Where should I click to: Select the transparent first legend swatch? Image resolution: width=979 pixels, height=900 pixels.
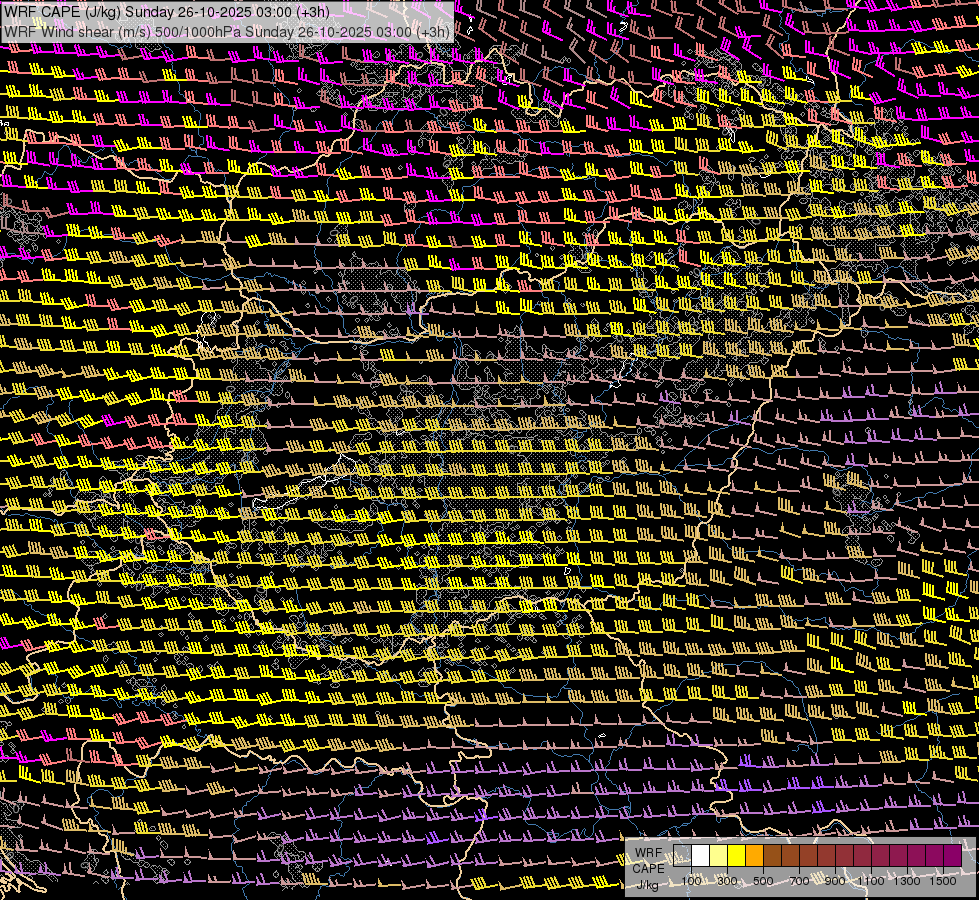pyautogui.click(x=682, y=856)
